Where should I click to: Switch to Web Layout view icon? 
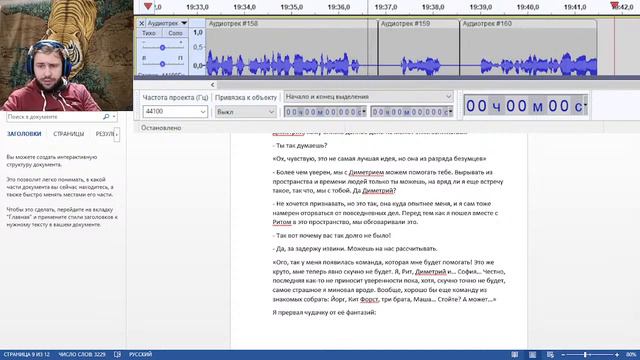pos(550,355)
